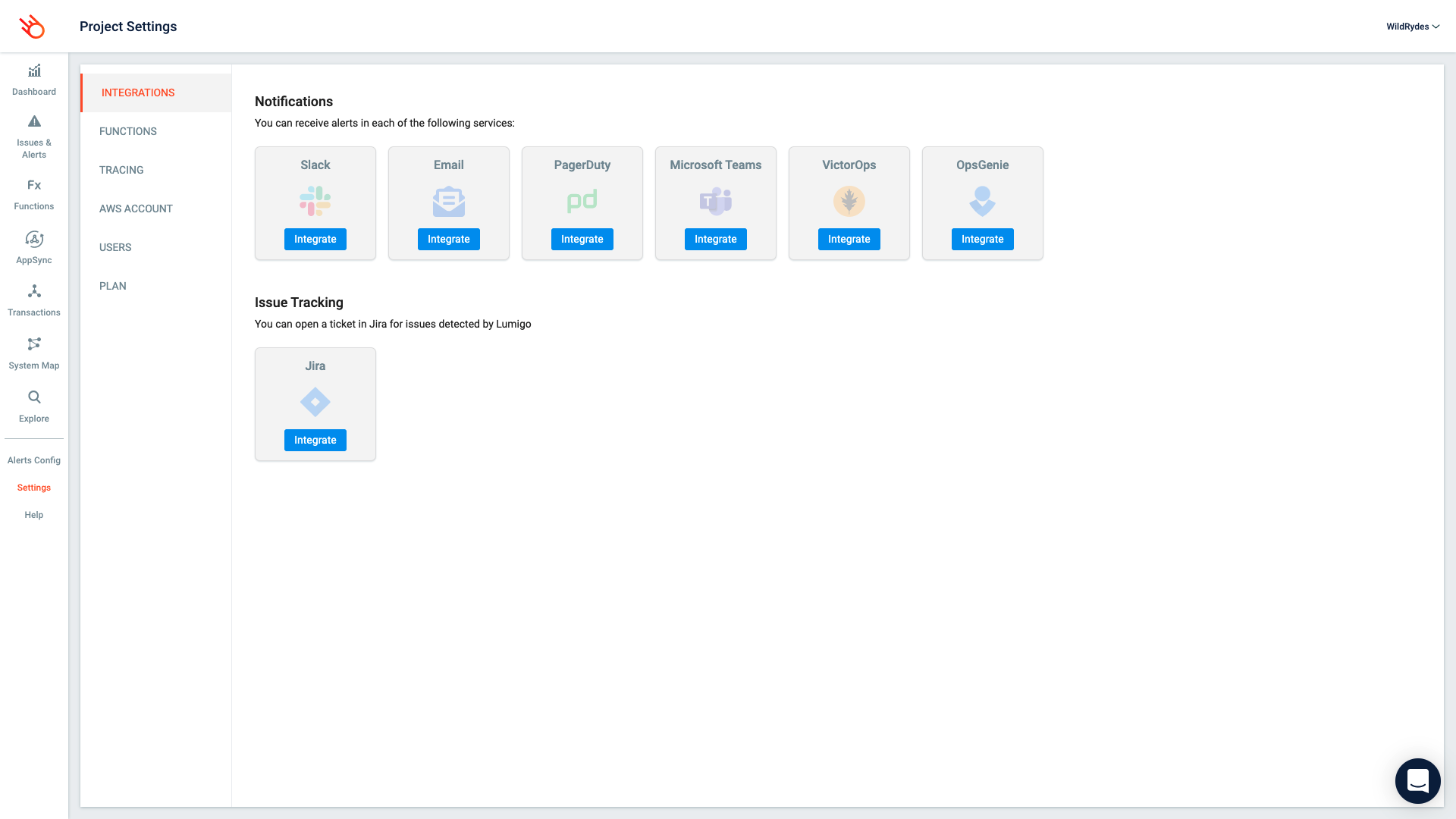Expand the WildRydes project dropdown

1412,27
